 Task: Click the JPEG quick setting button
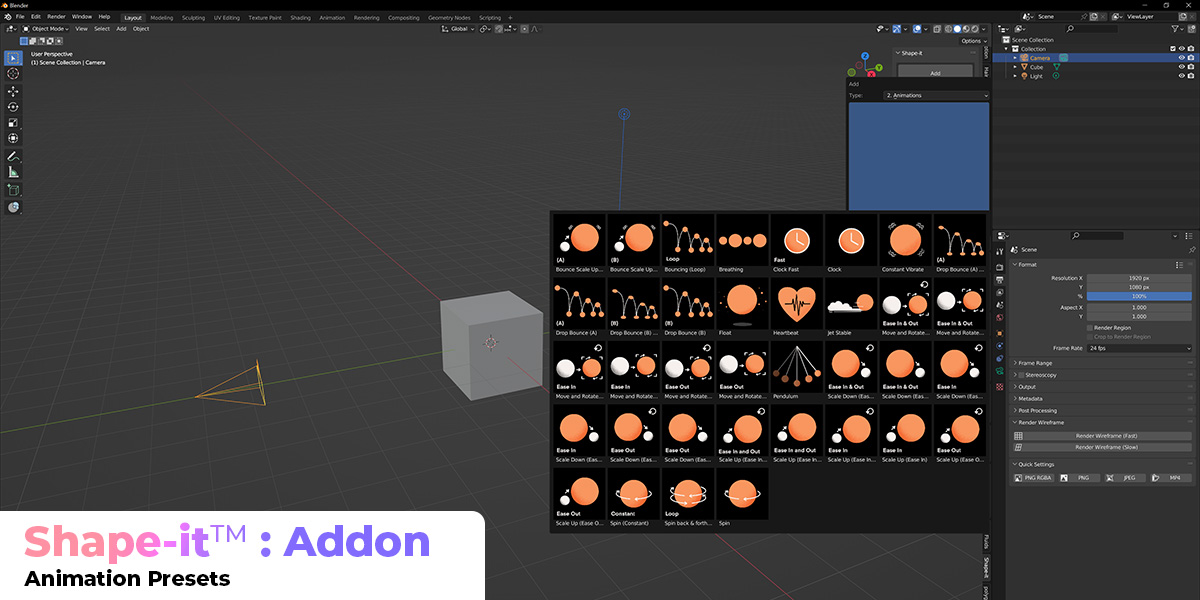1125,479
